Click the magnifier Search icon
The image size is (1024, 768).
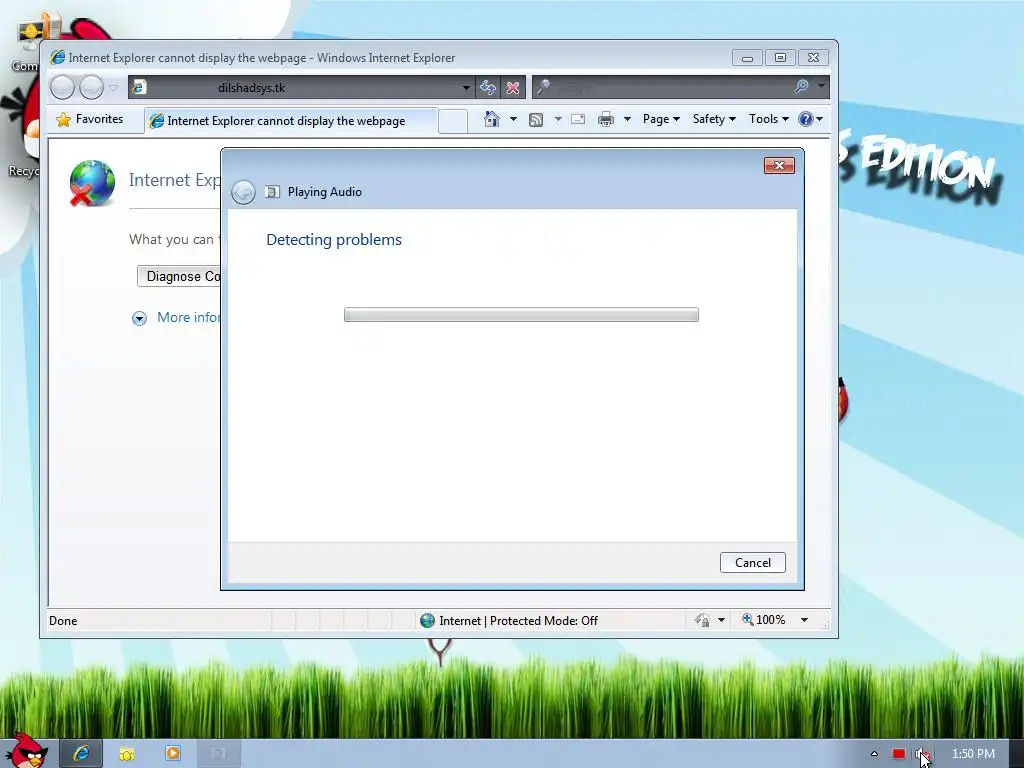tap(801, 87)
